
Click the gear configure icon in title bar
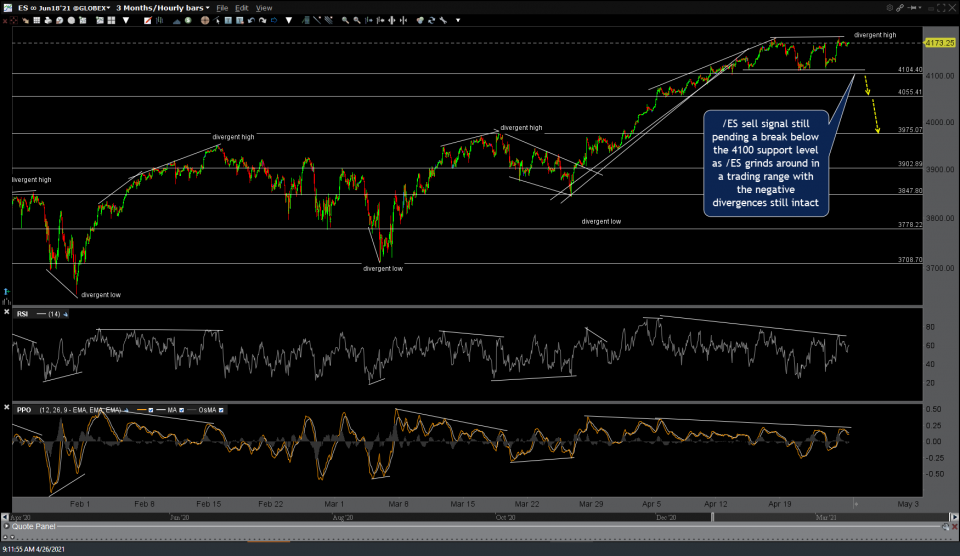point(890,8)
